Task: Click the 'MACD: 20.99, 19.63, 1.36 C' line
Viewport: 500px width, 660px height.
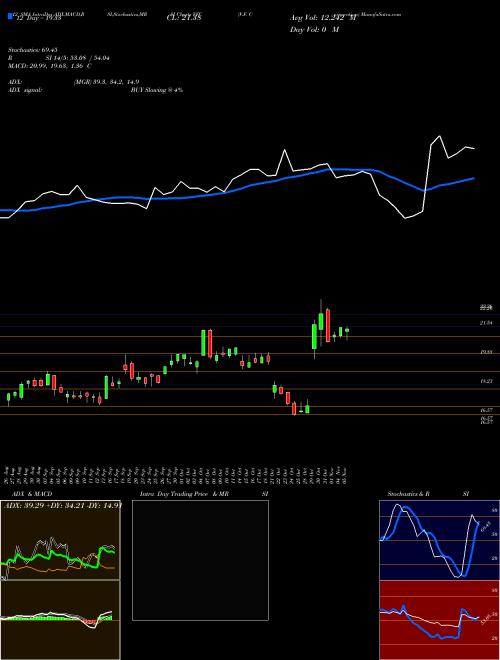Action: click(x=49, y=66)
